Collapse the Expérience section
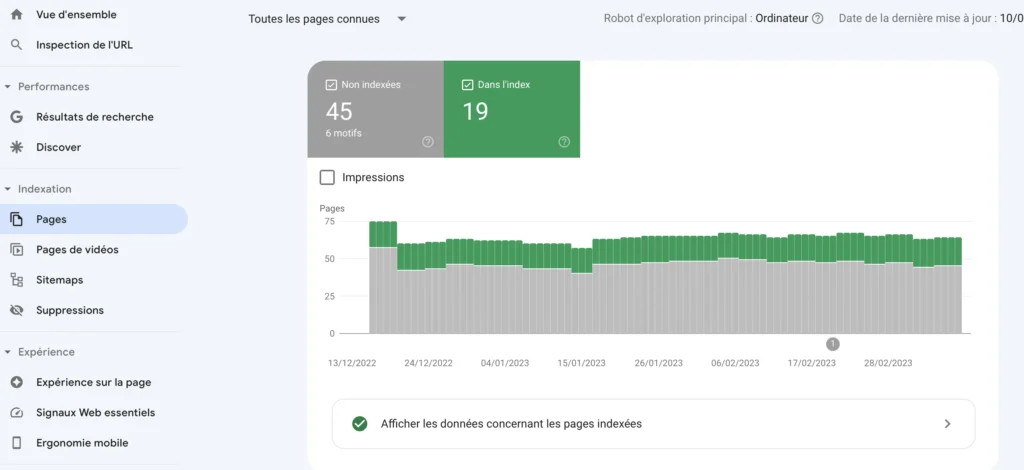Viewport: 1024px width, 470px height. 8,352
